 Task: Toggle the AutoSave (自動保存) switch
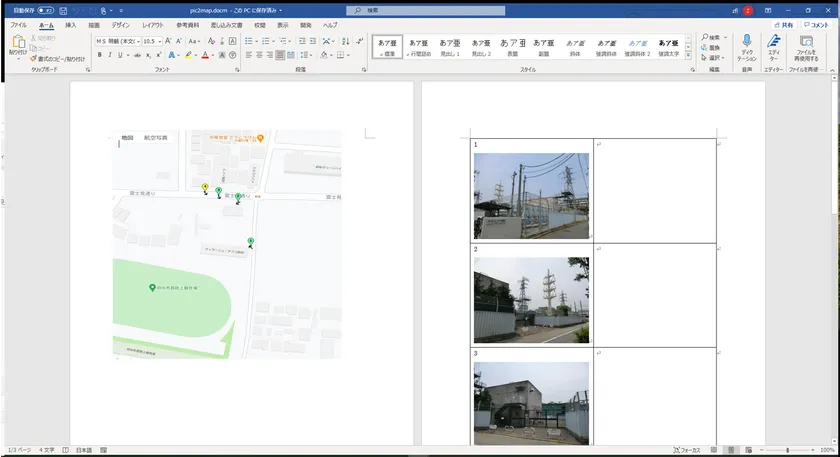[x=47, y=10]
